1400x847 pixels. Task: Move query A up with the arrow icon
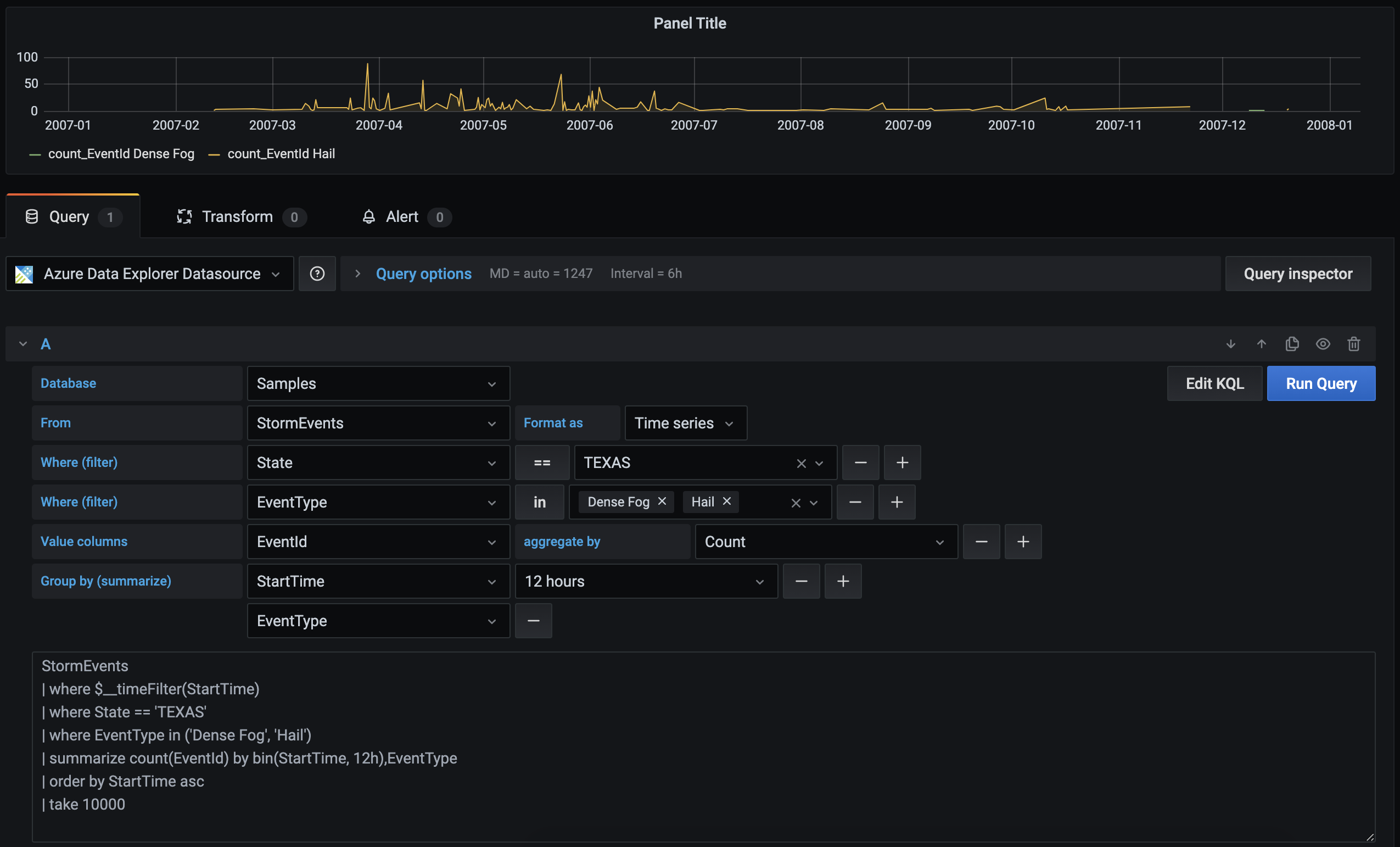[1261, 344]
